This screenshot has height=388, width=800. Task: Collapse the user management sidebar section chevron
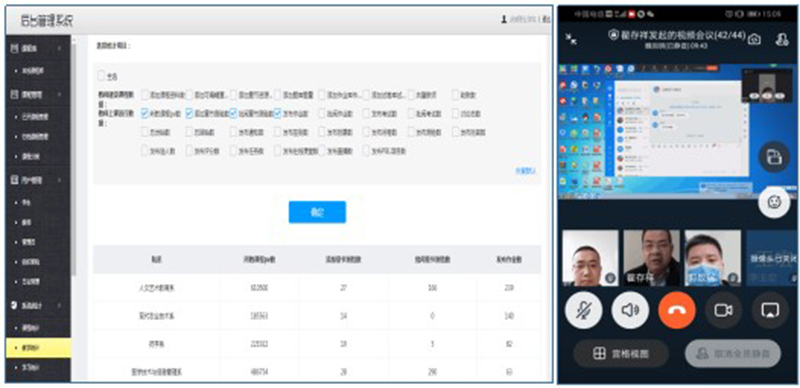pos(60,180)
